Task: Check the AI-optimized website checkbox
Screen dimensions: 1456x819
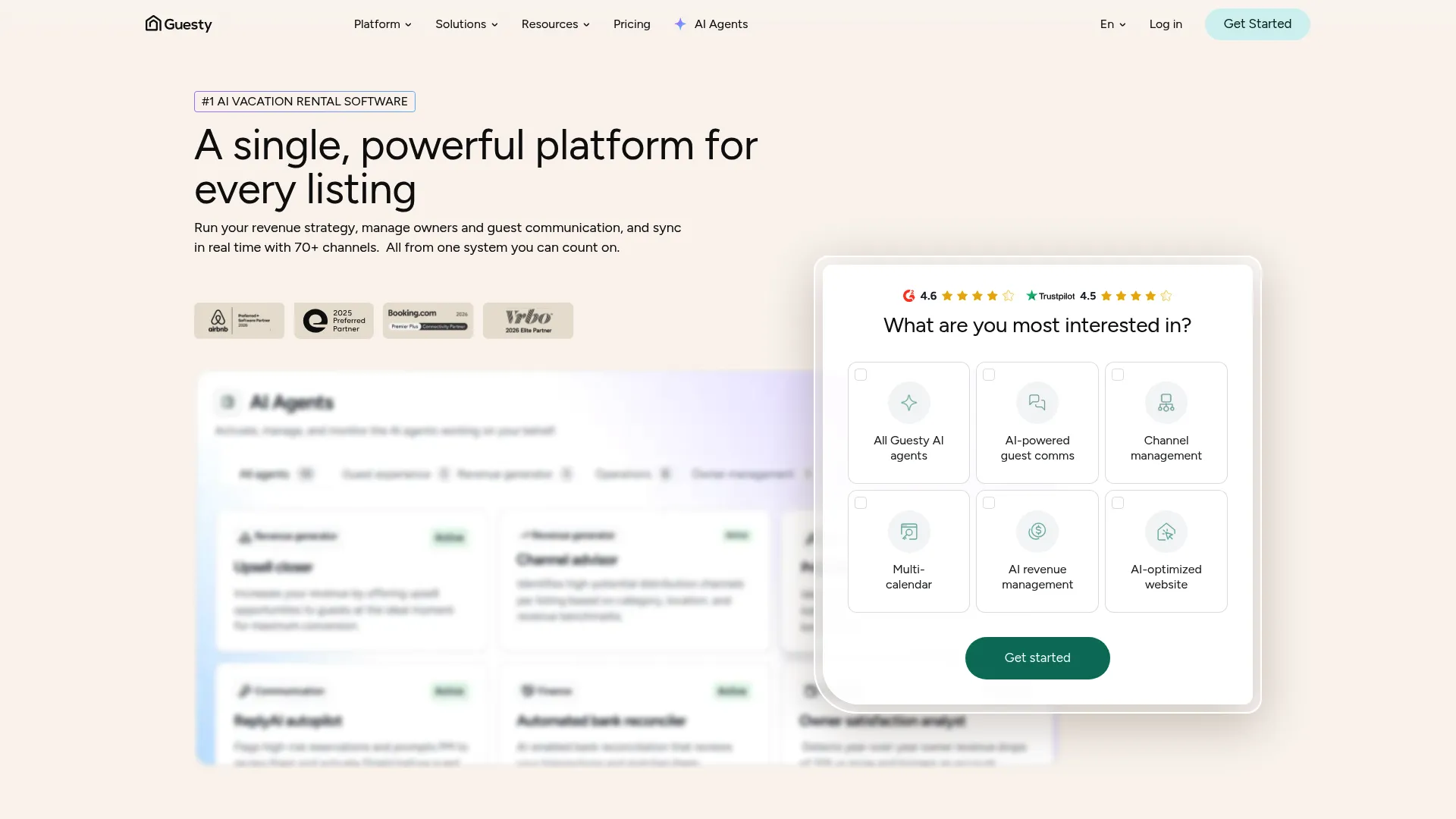Action: coord(1118,503)
